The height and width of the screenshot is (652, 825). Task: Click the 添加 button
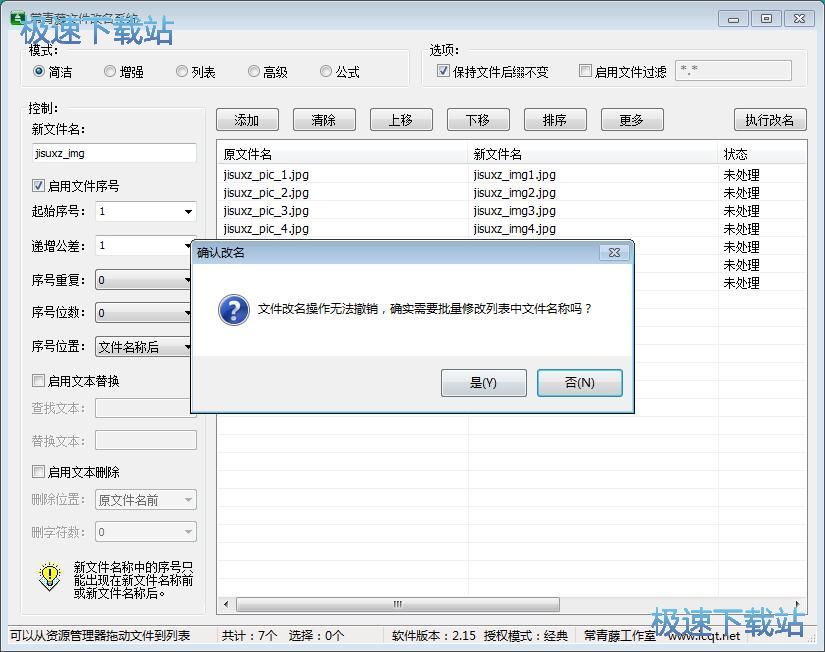(x=247, y=120)
